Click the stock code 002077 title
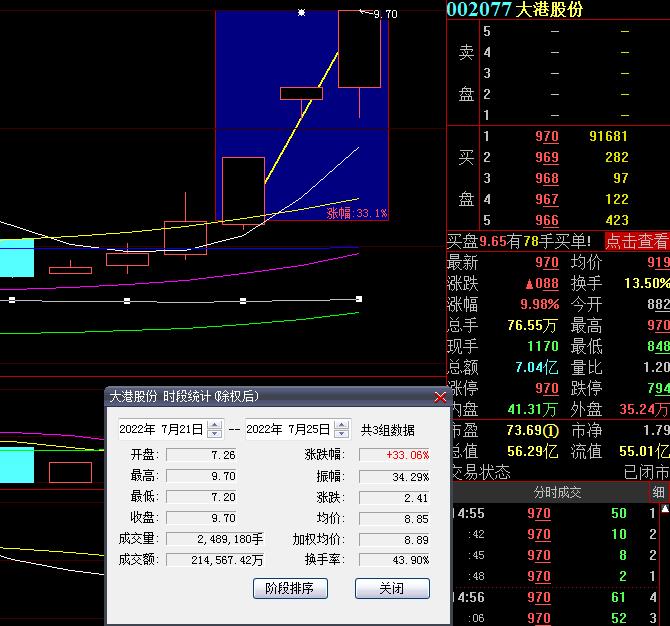The height and width of the screenshot is (626, 670). click(479, 10)
